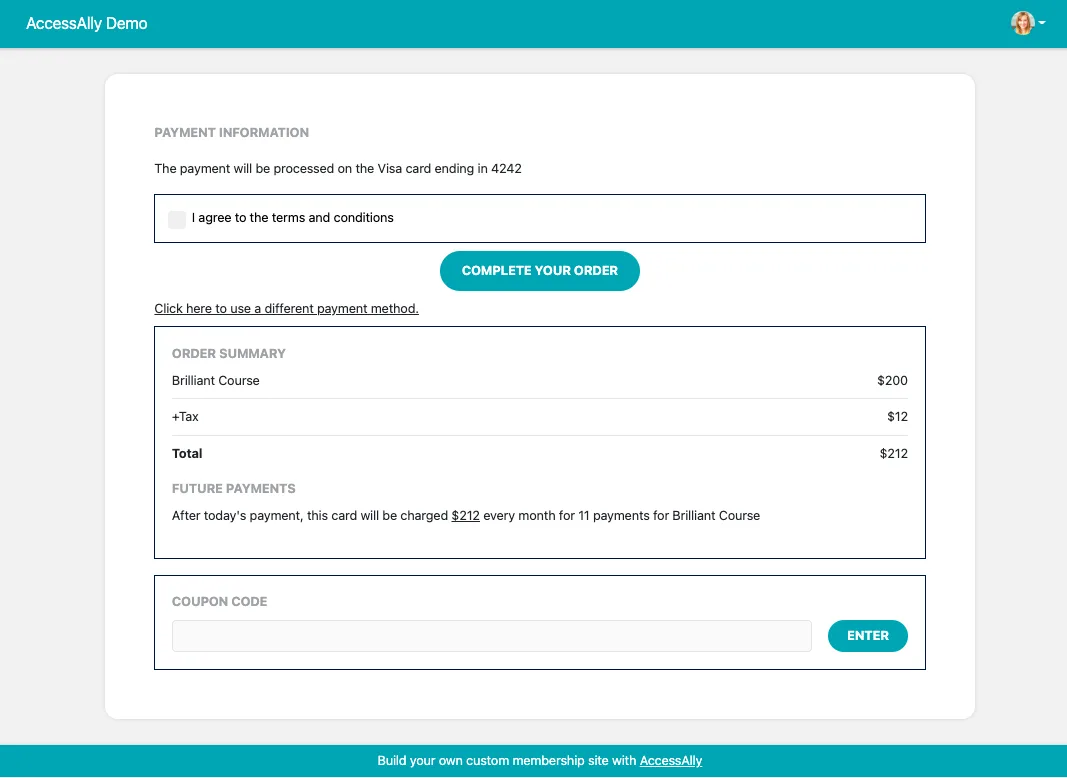The height and width of the screenshot is (778, 1067).
Task: Click the Payment Information heading
Action: (x=231, y=133)
